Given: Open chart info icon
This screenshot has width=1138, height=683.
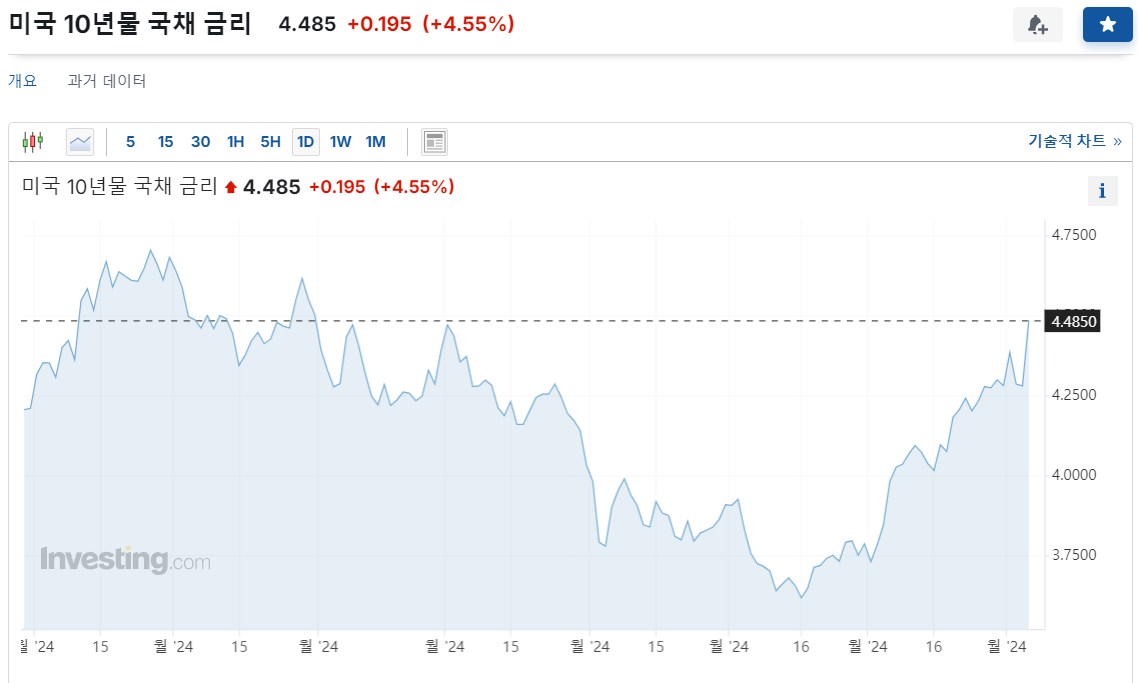Looking at the screenshot, I should pyautogui.click(x=1102, y=191).
